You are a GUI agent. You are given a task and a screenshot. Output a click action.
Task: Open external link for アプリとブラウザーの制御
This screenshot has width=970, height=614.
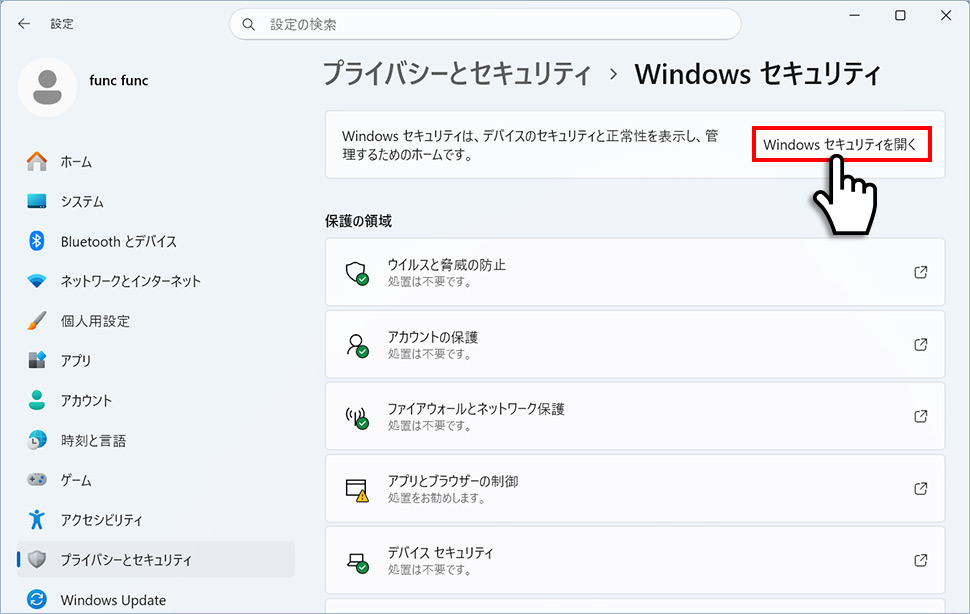coord(921,488)
